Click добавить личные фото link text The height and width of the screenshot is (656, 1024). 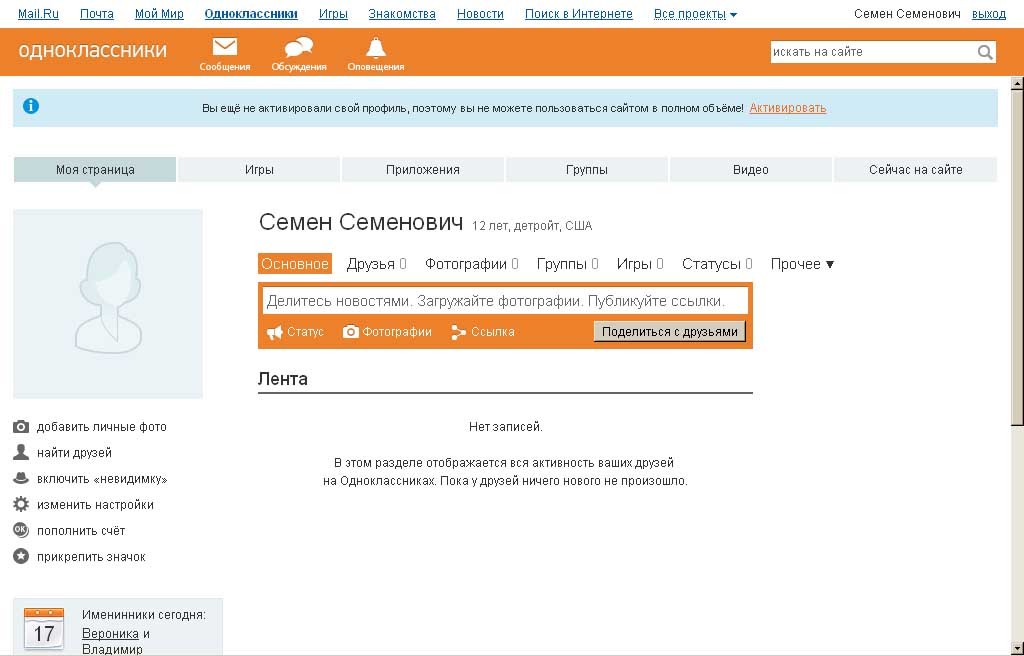101,427
